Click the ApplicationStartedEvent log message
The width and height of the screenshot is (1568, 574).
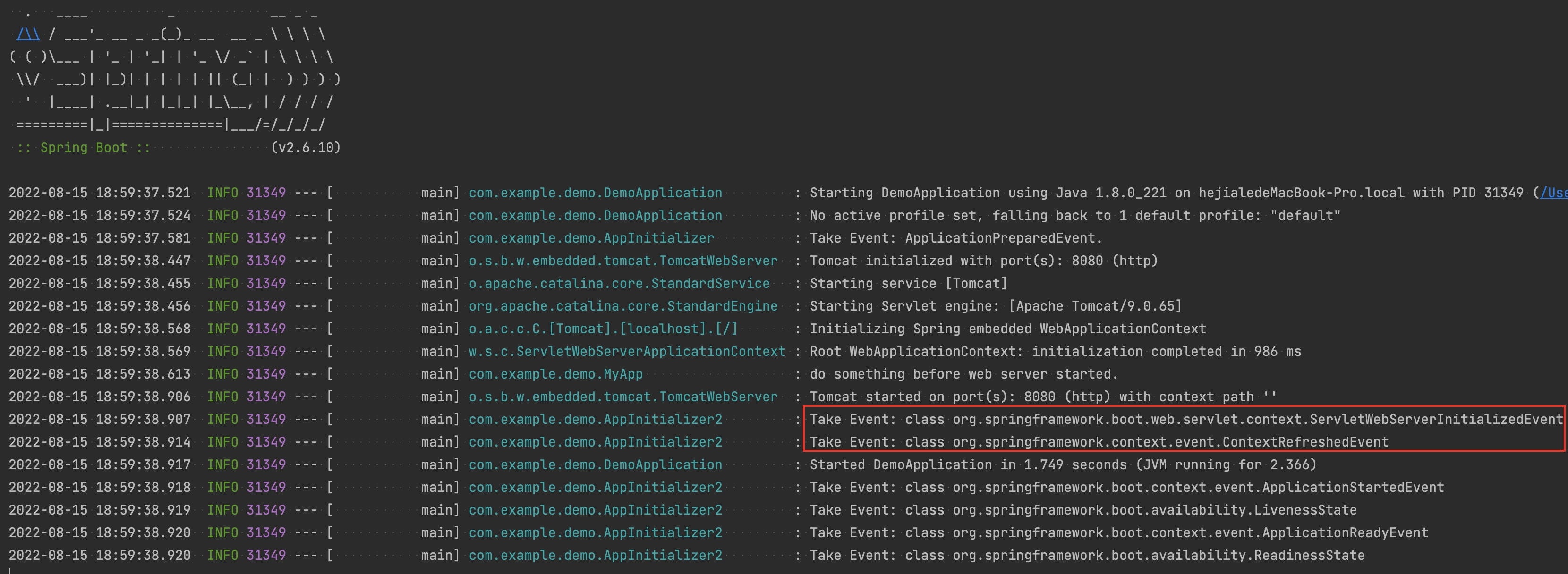[1126, 488]
